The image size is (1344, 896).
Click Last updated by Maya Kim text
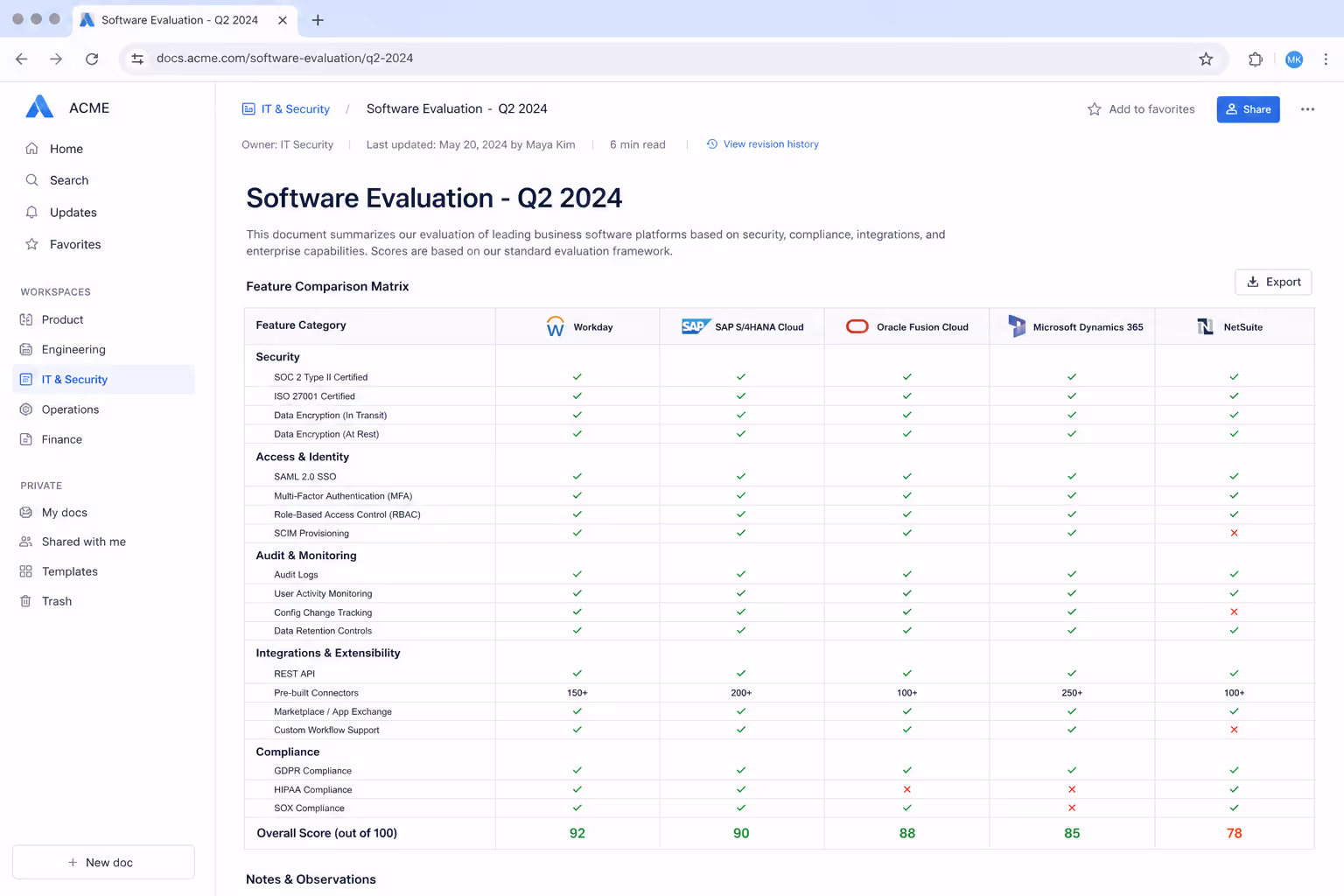pos(471,144)
